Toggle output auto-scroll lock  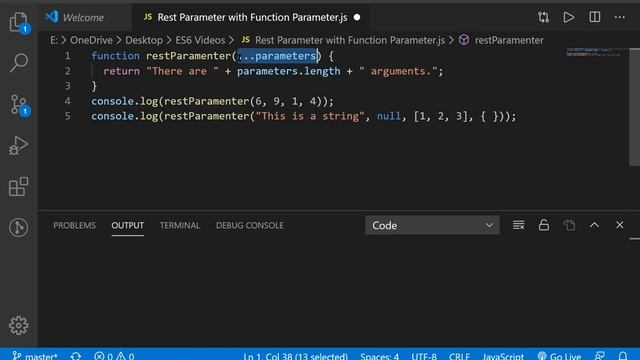tap(544, 225)
